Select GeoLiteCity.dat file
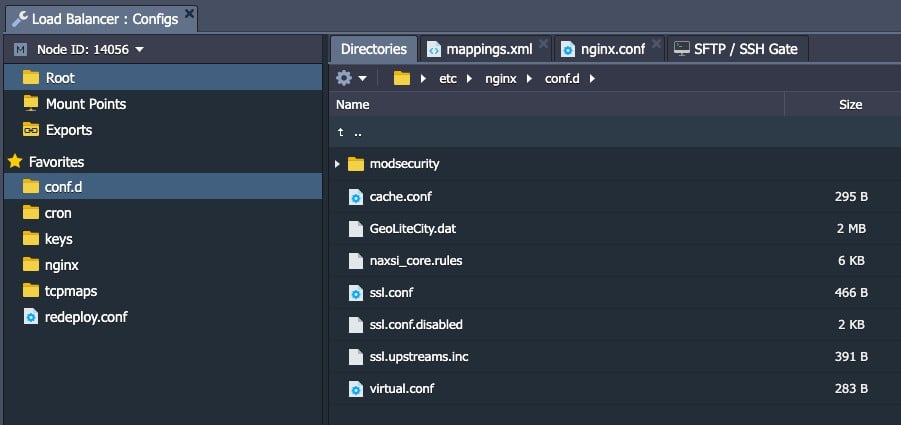 (x=413, y=229)
